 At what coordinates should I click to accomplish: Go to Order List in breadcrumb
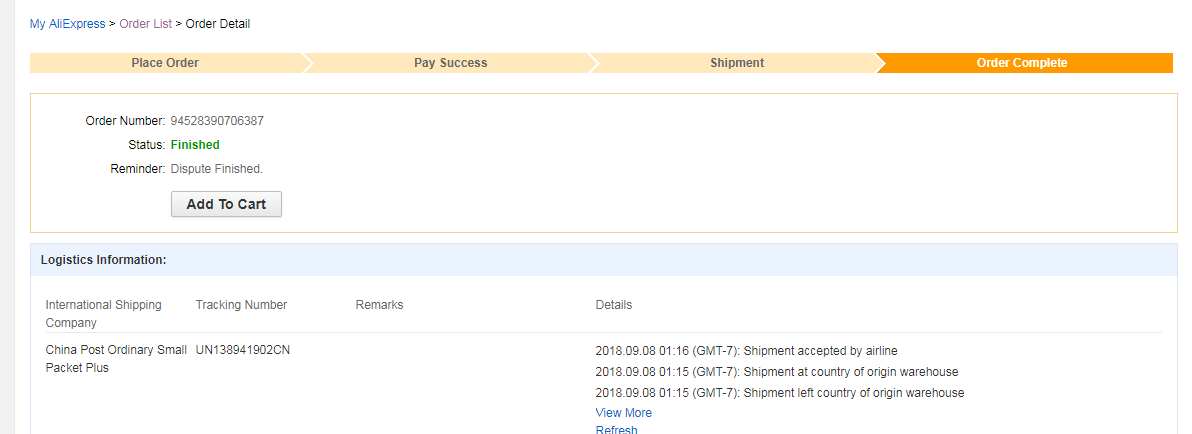pyautogui.click(x=145, y=24)
